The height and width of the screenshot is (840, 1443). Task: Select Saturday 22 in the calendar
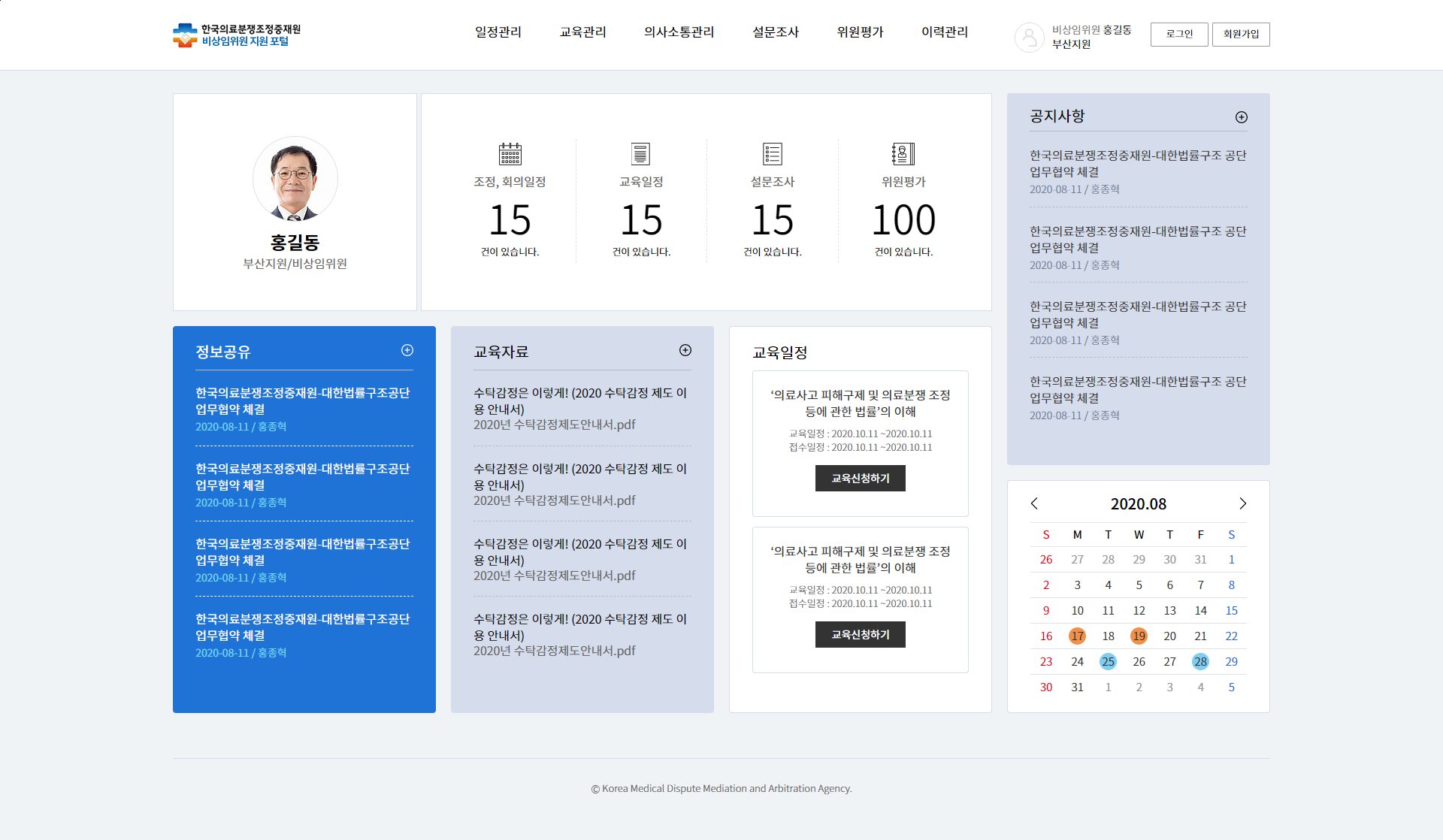click(x=1231, y=636)
